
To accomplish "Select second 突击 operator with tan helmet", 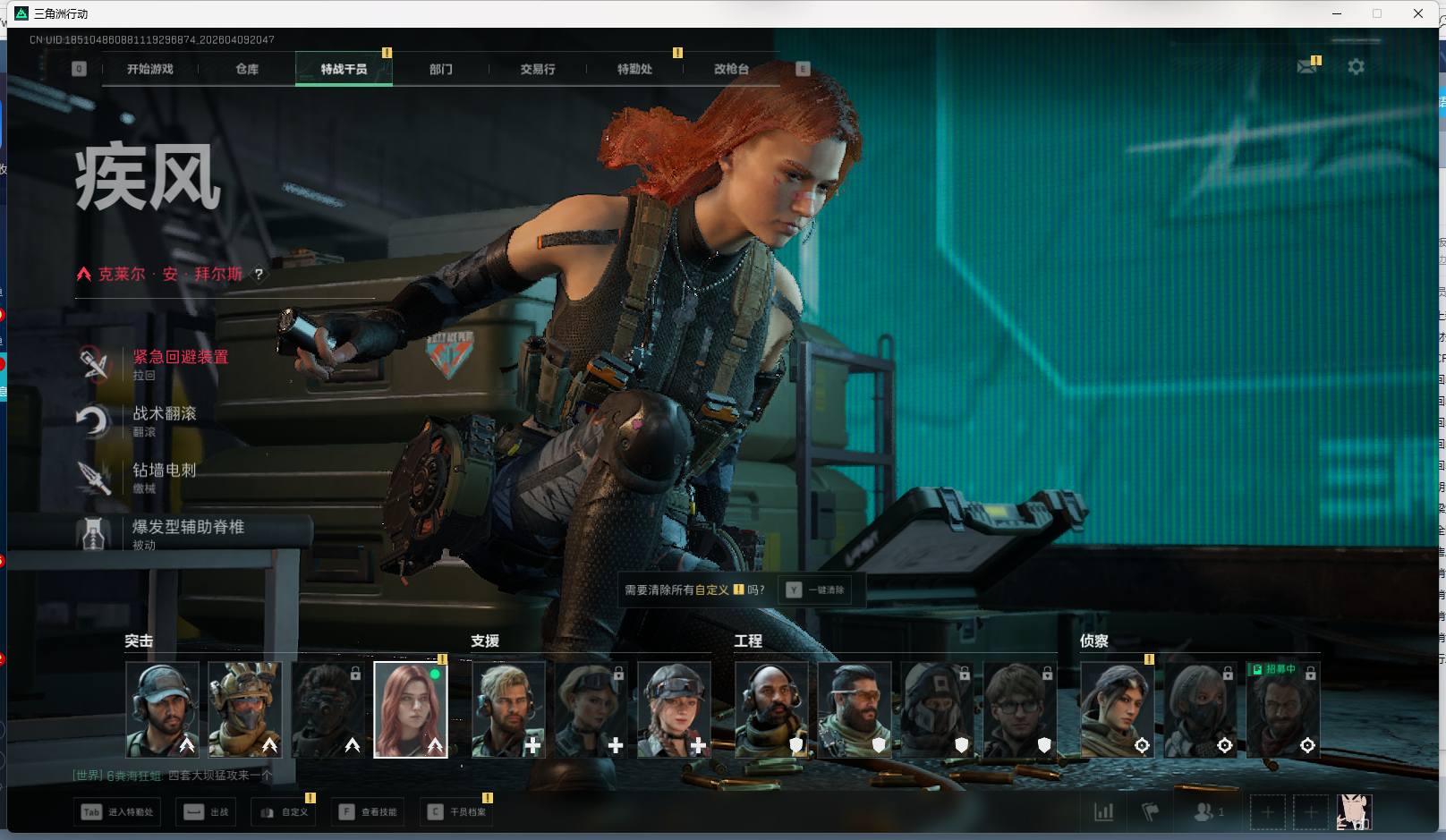I will pos(245,710).
